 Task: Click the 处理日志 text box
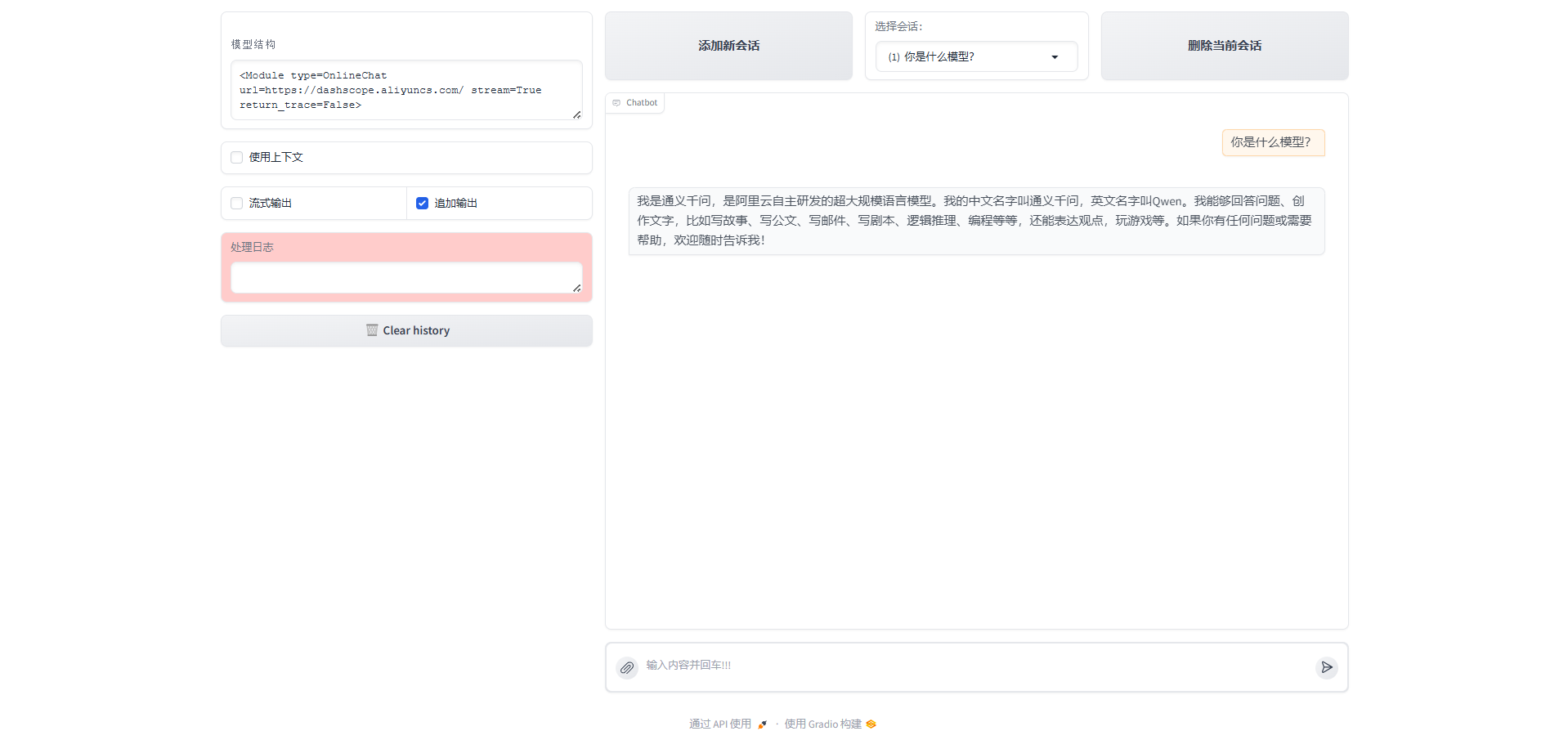click(x=406, y=278)
